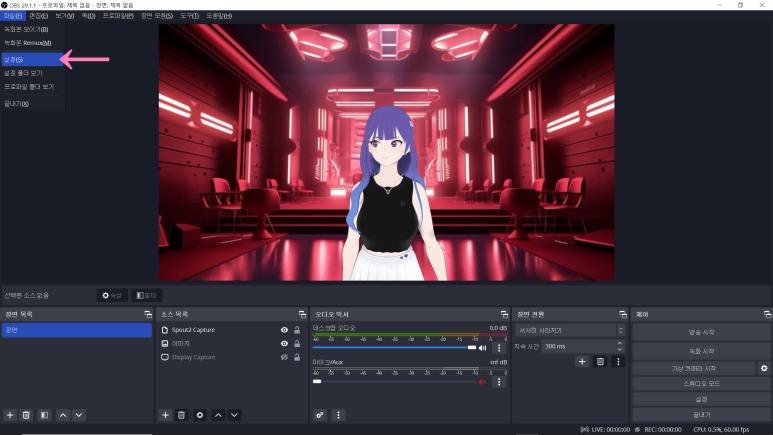Viewport: 773px width, 435px height.
Task: Unlock the Spout2 Capture source
Action: click(x=297, y=330)
